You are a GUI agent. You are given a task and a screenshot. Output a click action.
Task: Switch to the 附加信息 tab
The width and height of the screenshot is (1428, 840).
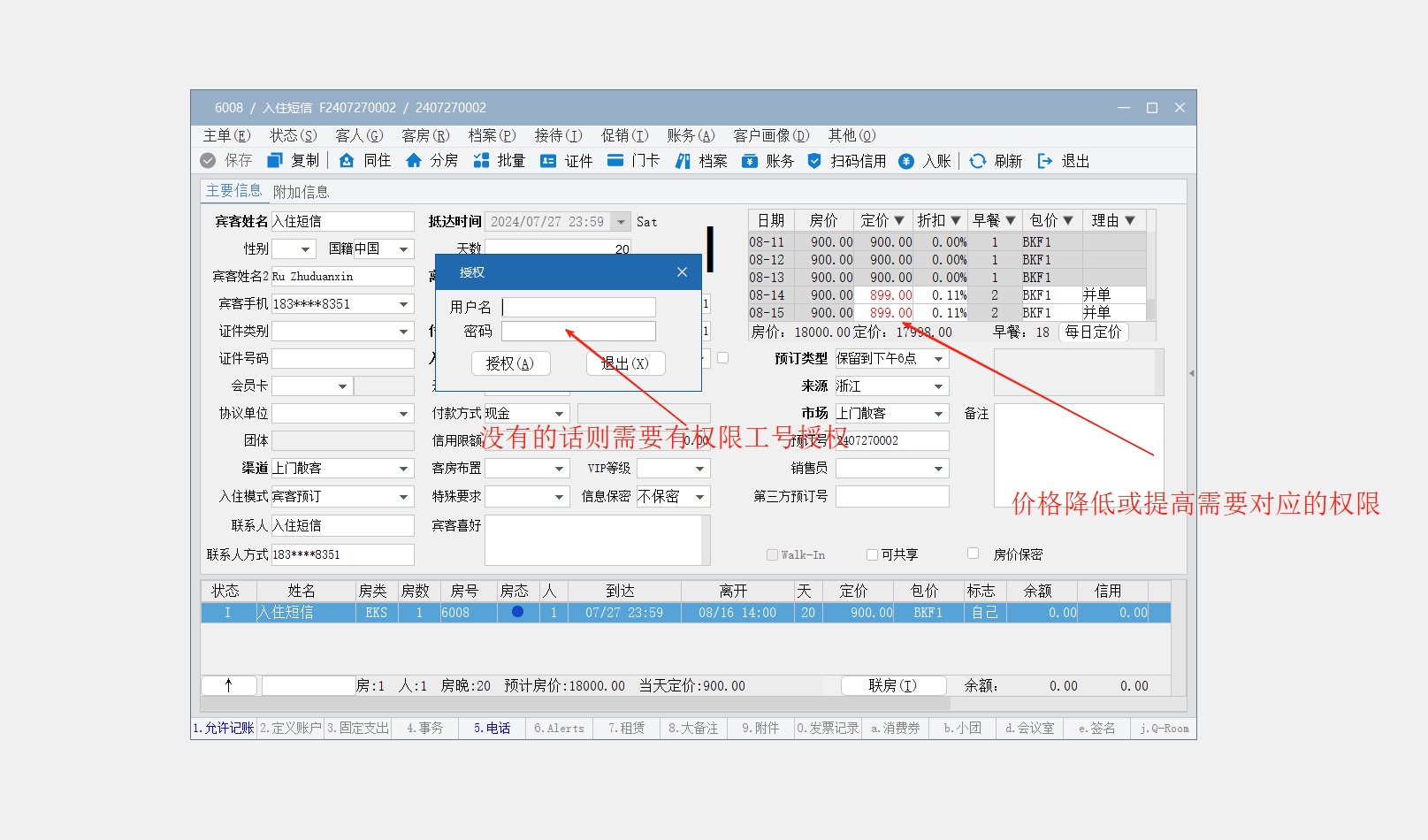pos(301,192)
